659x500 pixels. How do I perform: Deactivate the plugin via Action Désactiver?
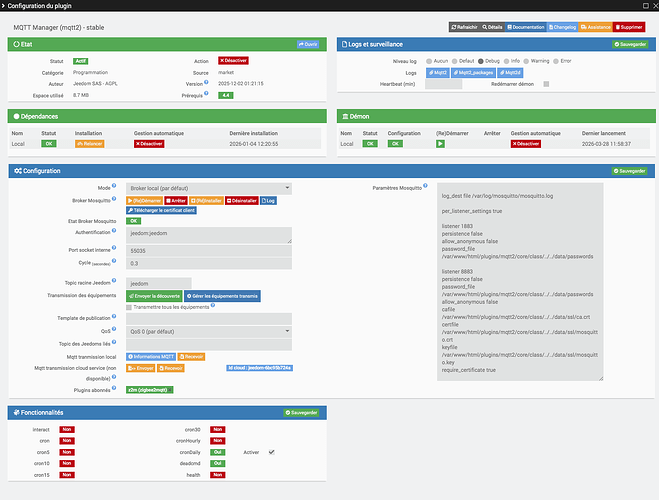point(233,61)
